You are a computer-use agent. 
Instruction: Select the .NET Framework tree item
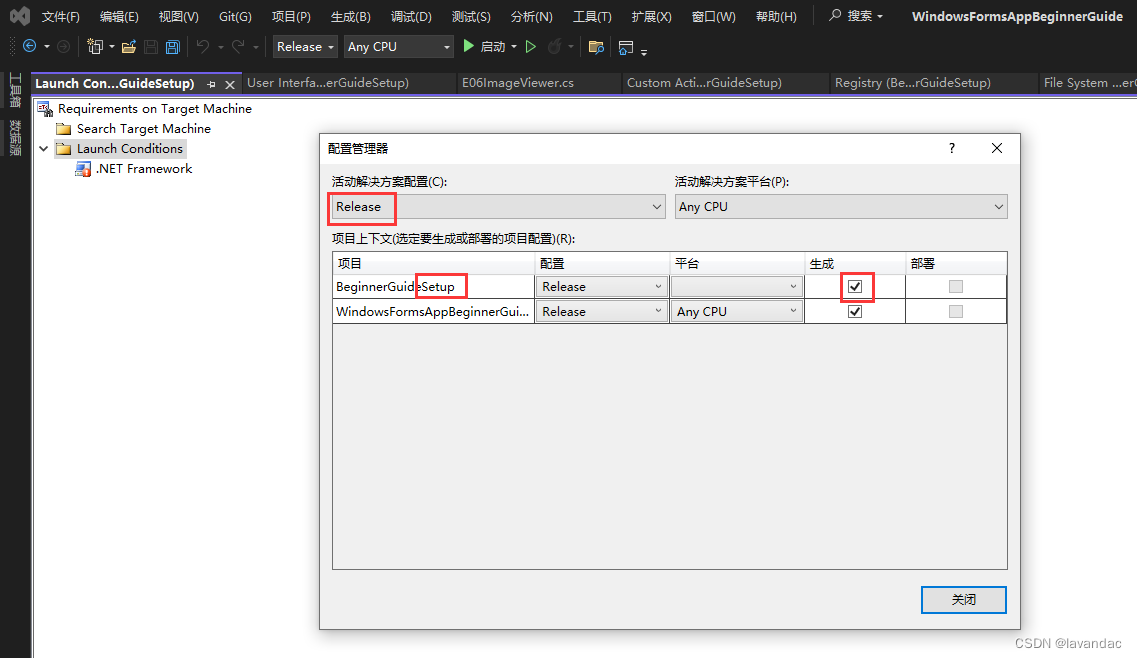pos(142,169)
